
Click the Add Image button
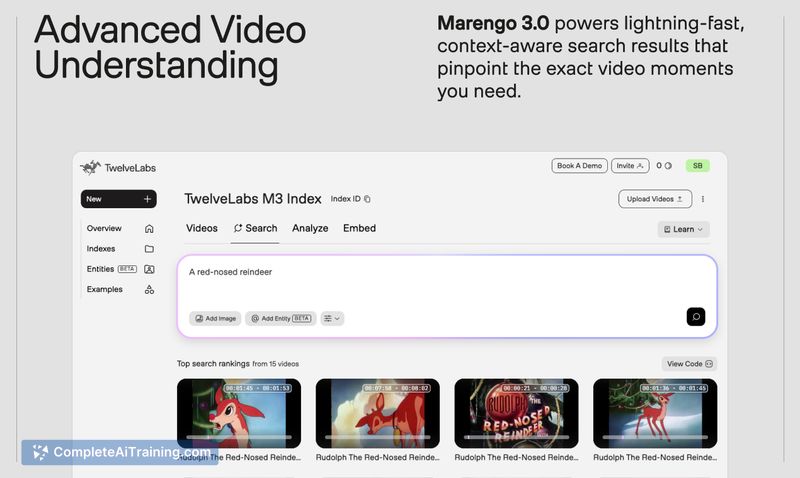click(215, 318)
